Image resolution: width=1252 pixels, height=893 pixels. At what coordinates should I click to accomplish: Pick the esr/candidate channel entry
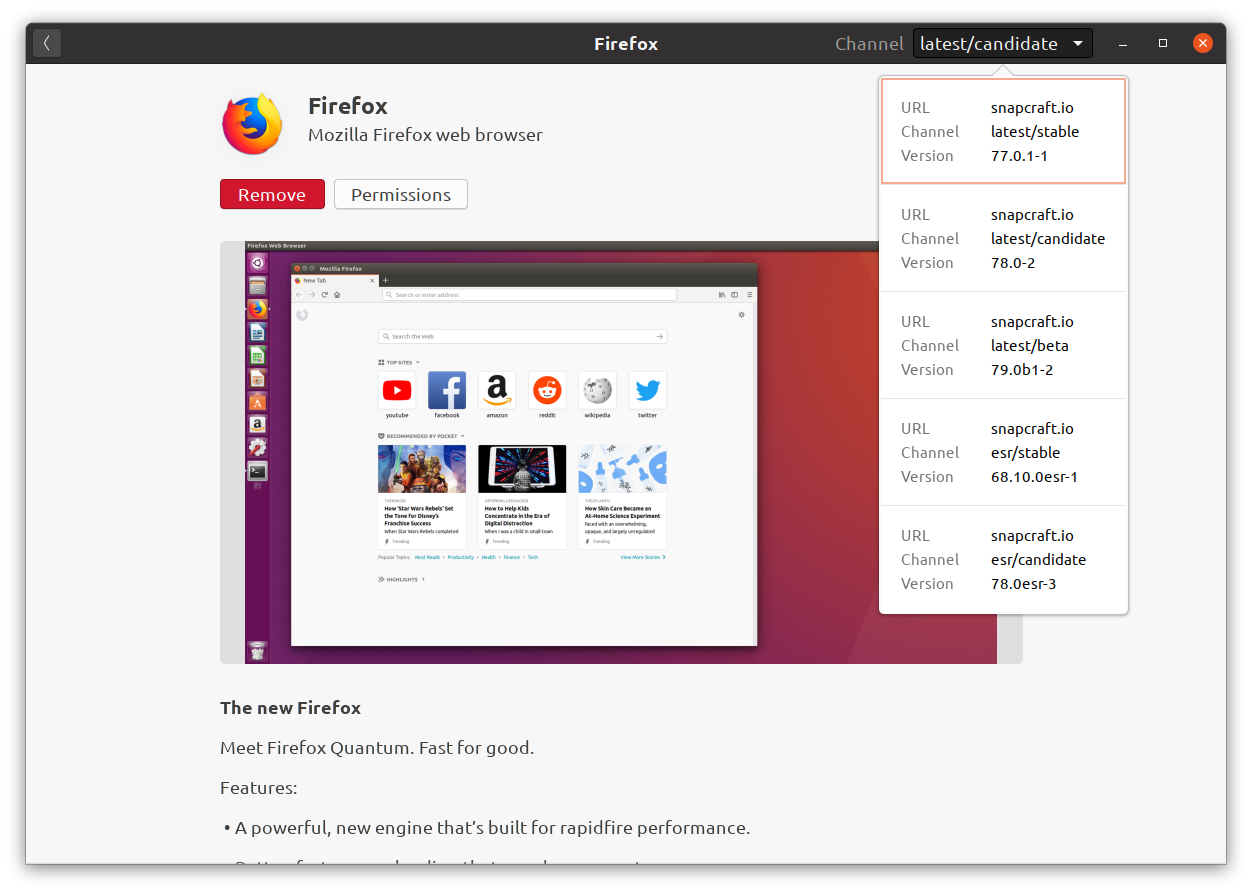click(1003, 559)
